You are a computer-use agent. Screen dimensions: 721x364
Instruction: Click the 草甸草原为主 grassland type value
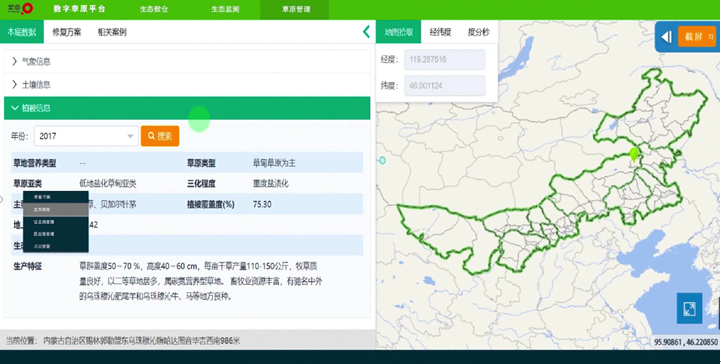[275, 163]
